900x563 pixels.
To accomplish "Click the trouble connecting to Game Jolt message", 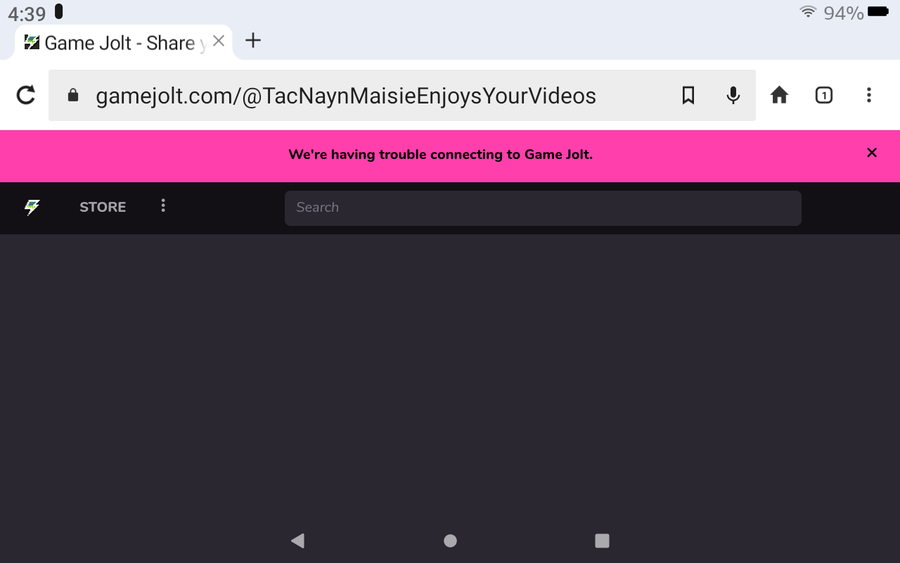I will pyautogui.click(x=440, y=154).
